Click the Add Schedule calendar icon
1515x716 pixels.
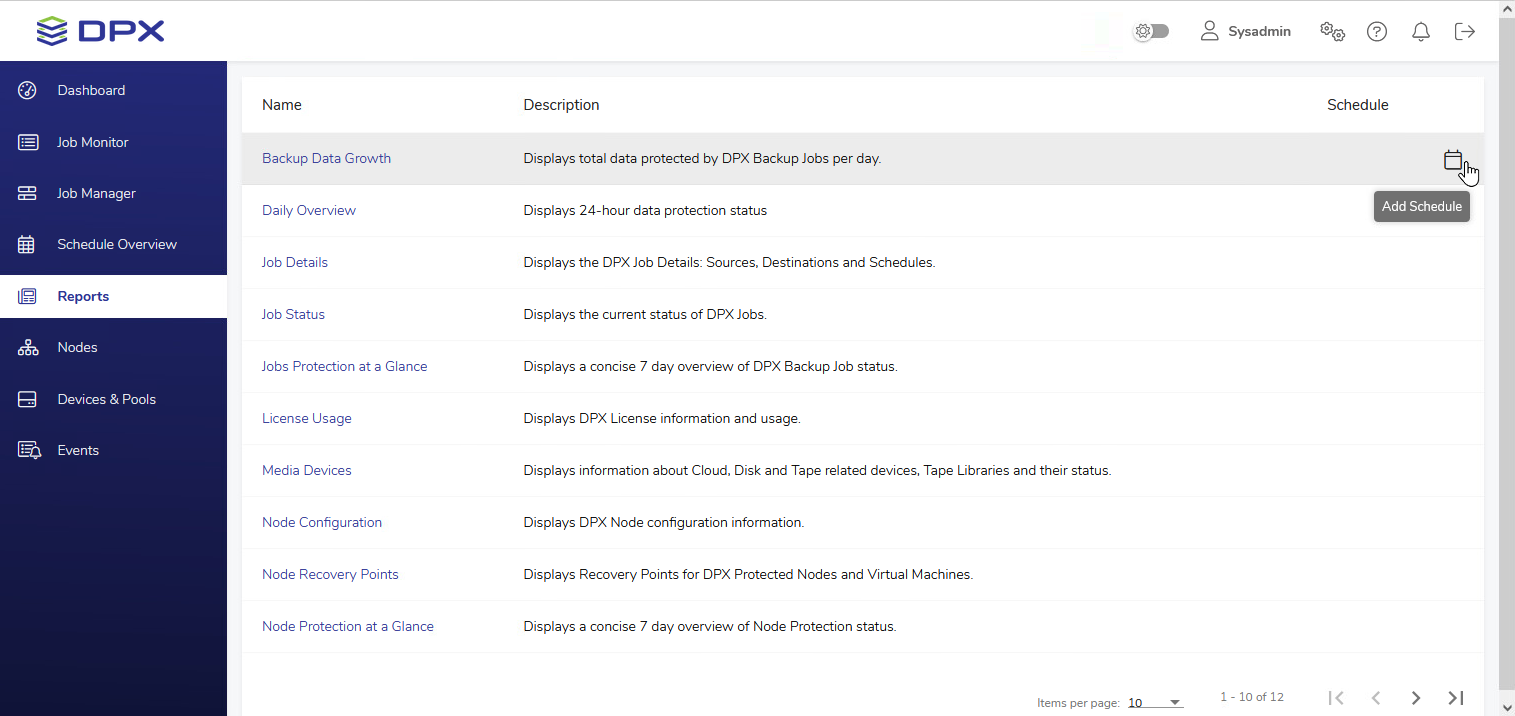tap(1452, 160)
